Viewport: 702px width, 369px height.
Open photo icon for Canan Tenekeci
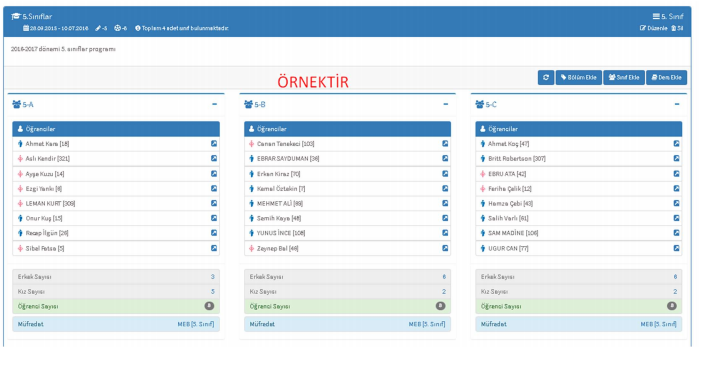(445, 144)
